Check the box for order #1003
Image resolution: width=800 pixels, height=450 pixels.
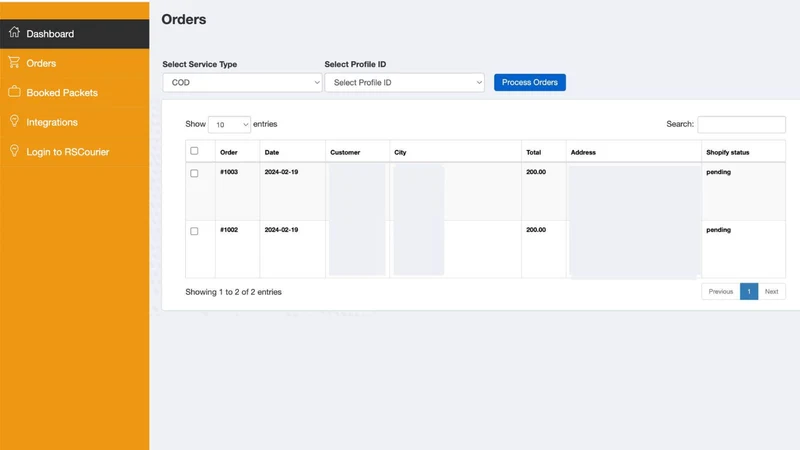[194, 173]
